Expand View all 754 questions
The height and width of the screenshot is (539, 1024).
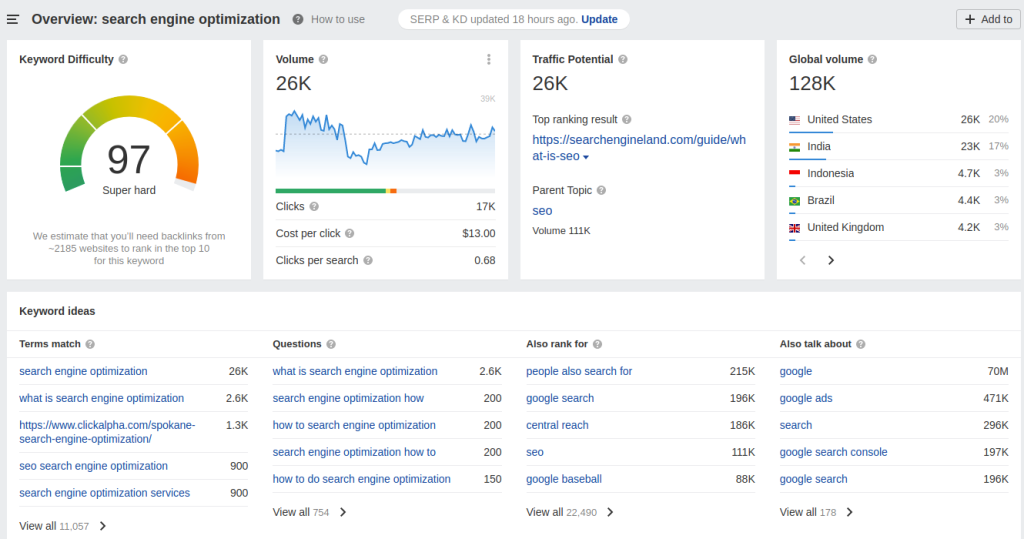point(310,512)
